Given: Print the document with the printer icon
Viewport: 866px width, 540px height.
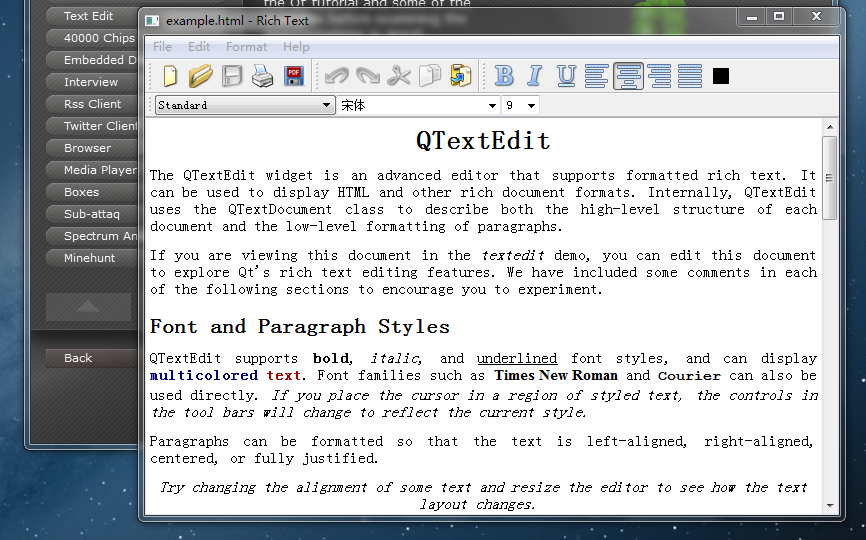Looking at the screenshot, I should [262, 76].
